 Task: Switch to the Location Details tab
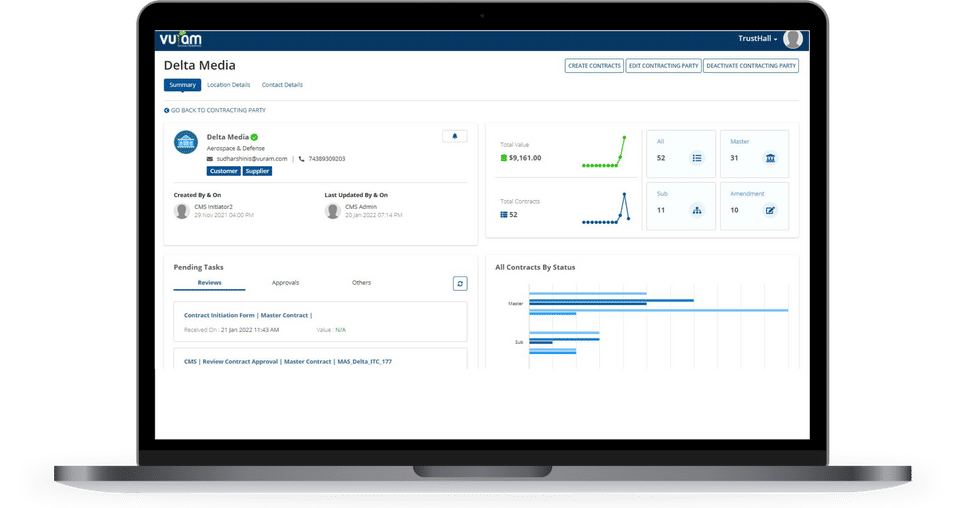click(x=228, y=85)
